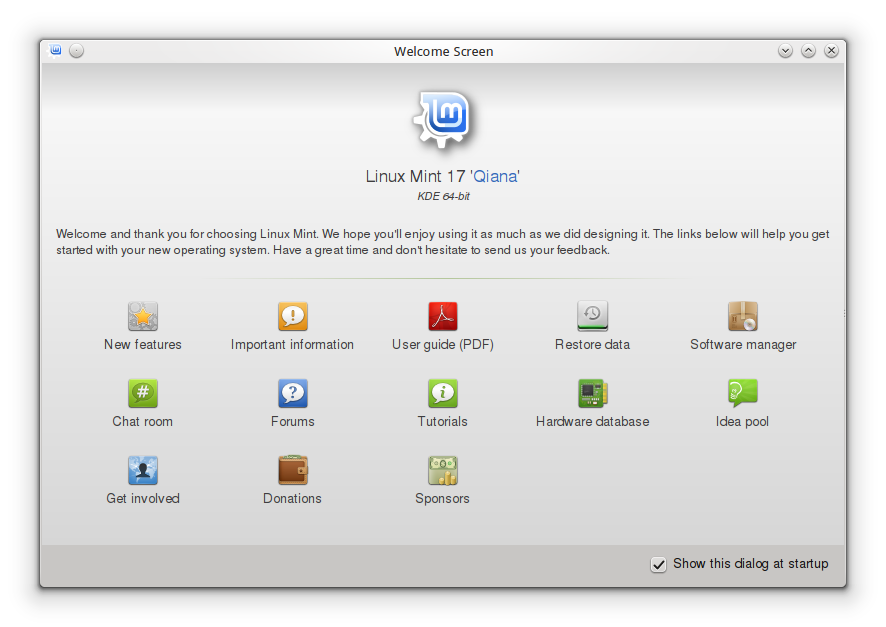Visit Forums via the question mark icon
886x627 pixels.
(293, 393)
